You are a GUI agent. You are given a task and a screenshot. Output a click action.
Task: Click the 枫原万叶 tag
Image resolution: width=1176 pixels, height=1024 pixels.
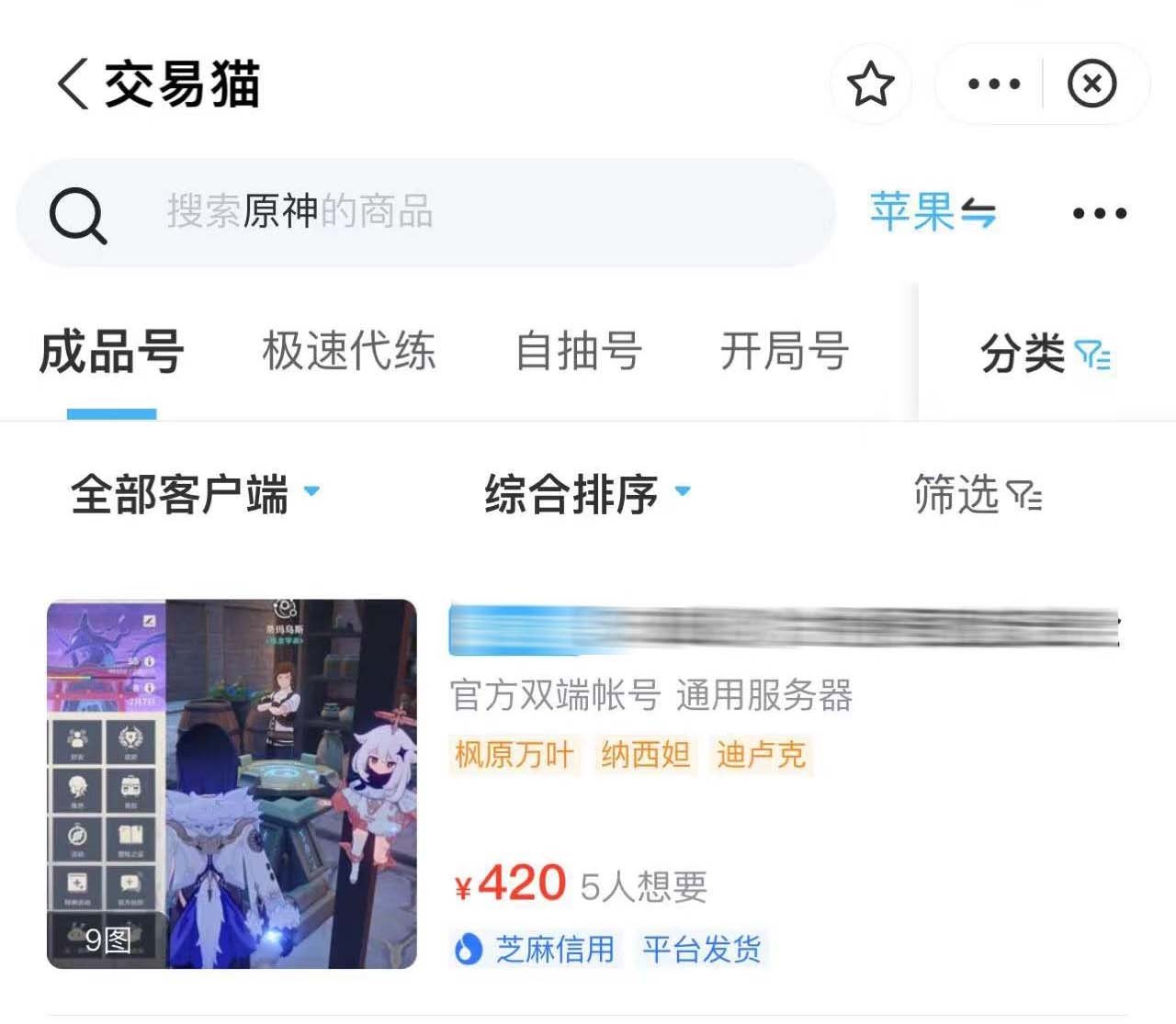[514, 755]
